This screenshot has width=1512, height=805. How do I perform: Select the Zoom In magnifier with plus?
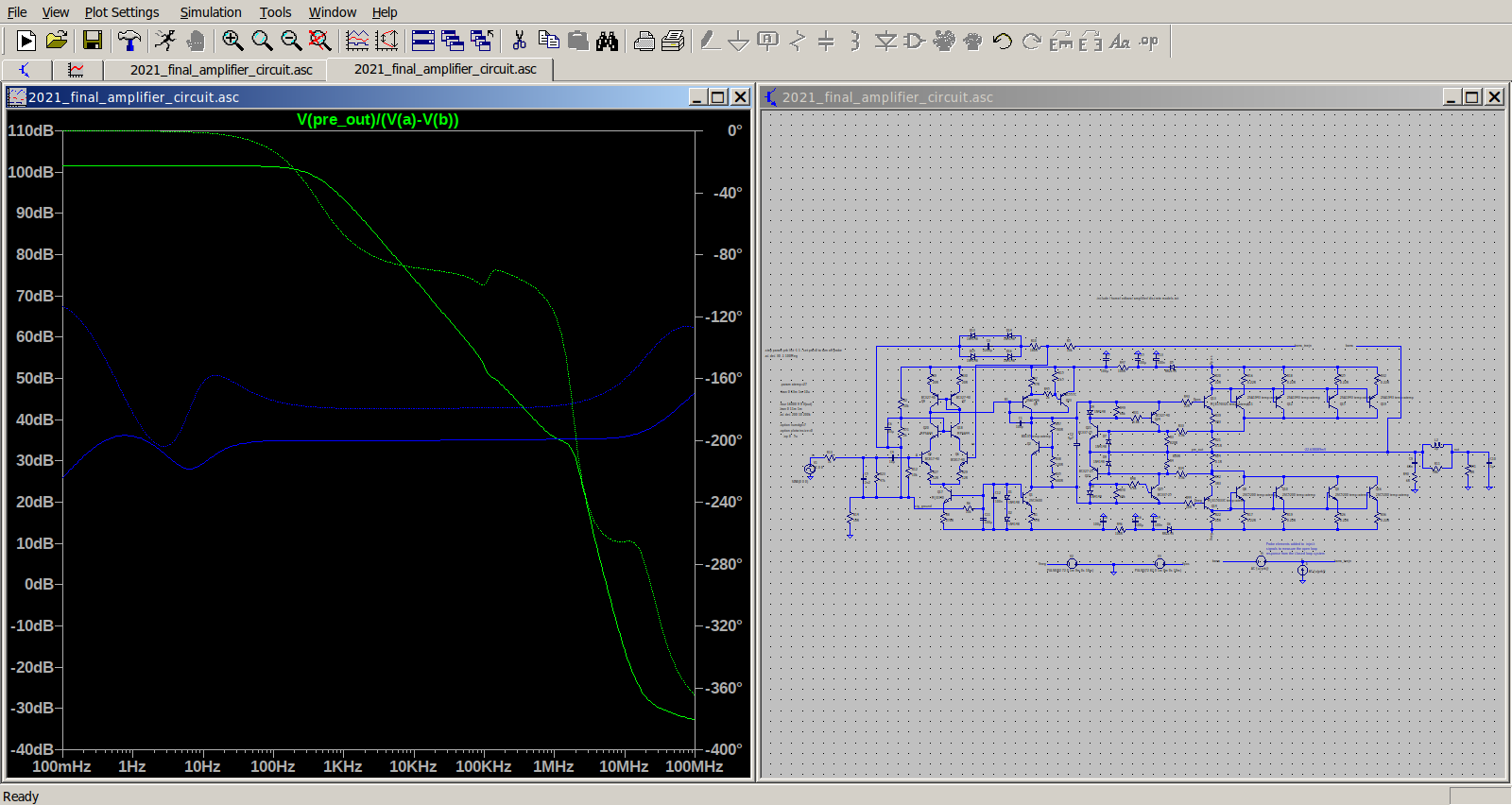tap(232, 41)
